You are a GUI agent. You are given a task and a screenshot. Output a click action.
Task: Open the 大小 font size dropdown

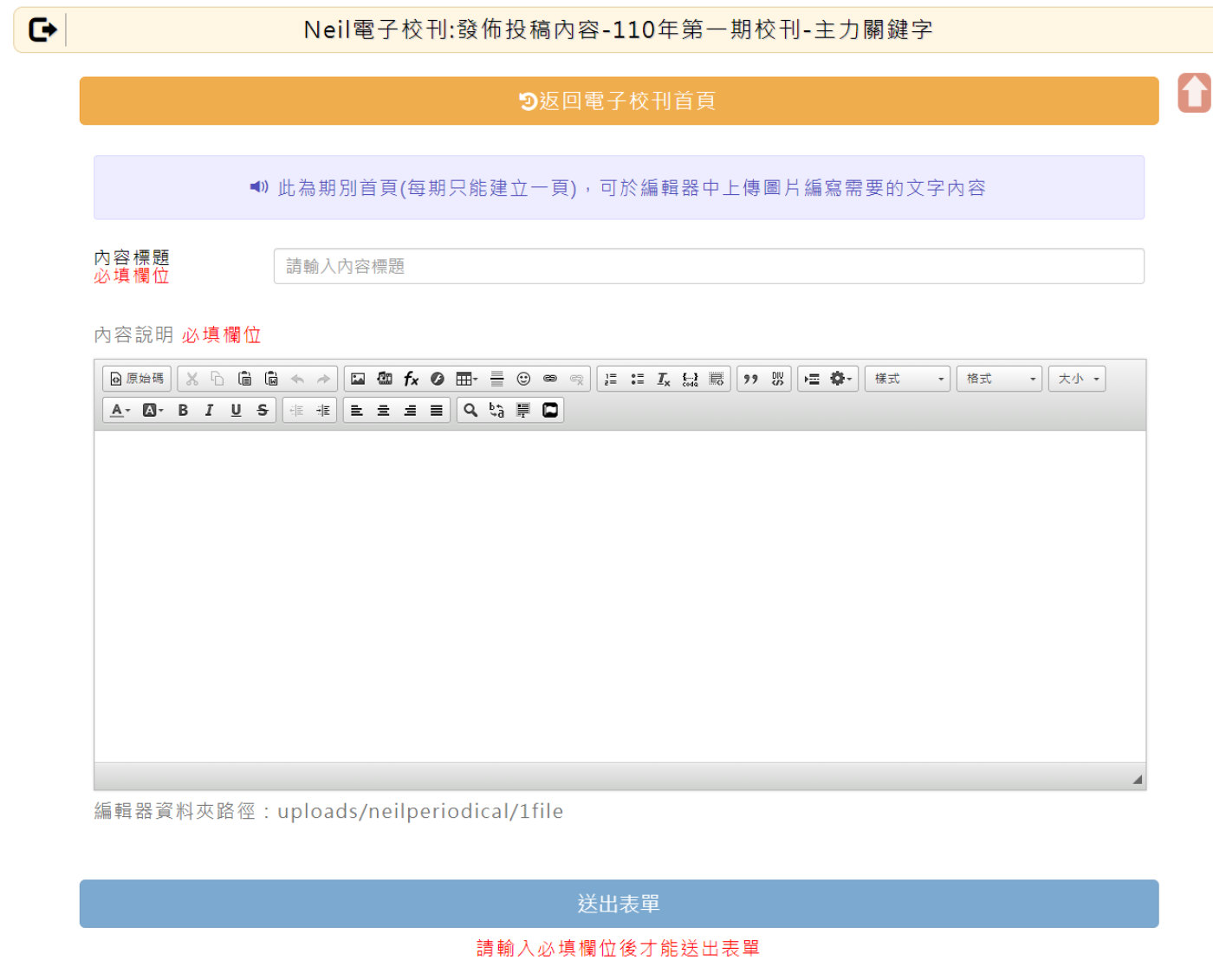click(1077, 379)
